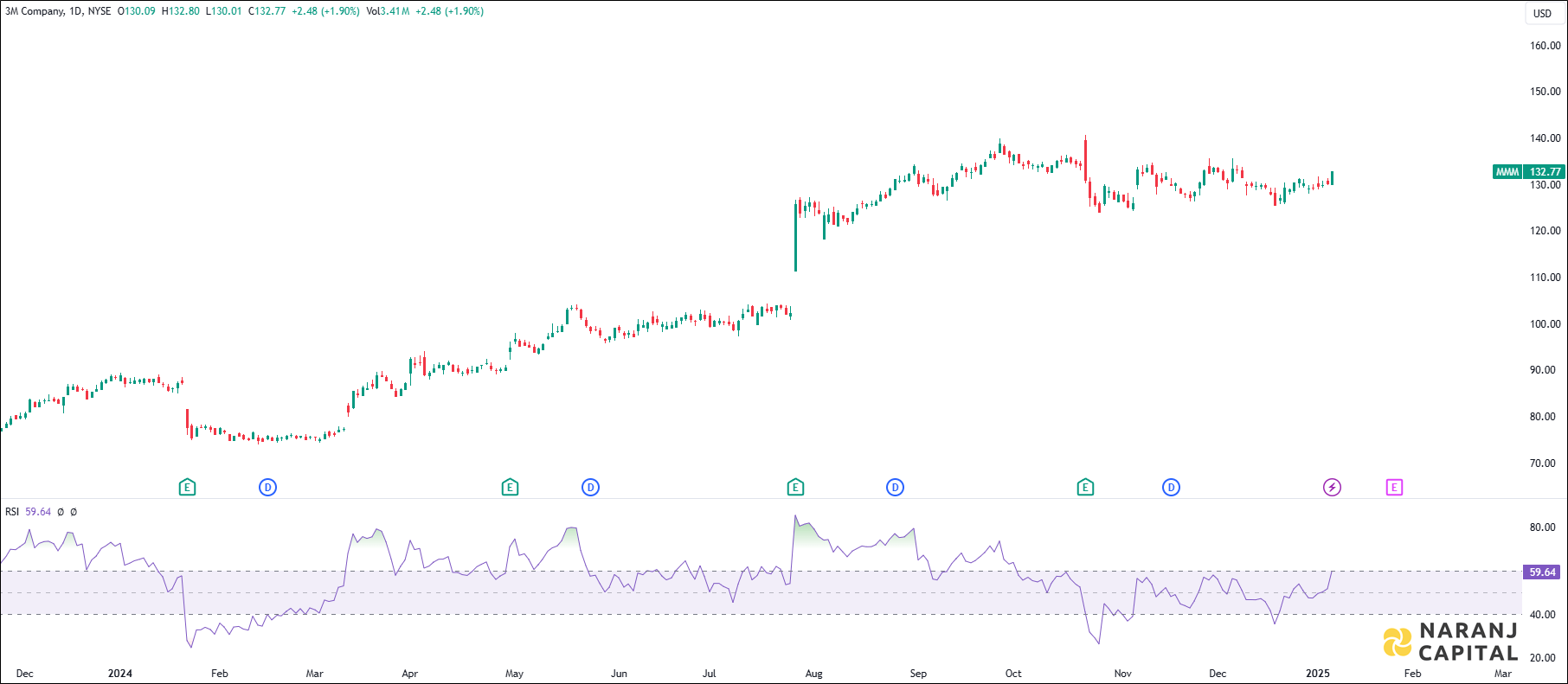Click the 140.00 price axis label

[x=1546, y=138]
